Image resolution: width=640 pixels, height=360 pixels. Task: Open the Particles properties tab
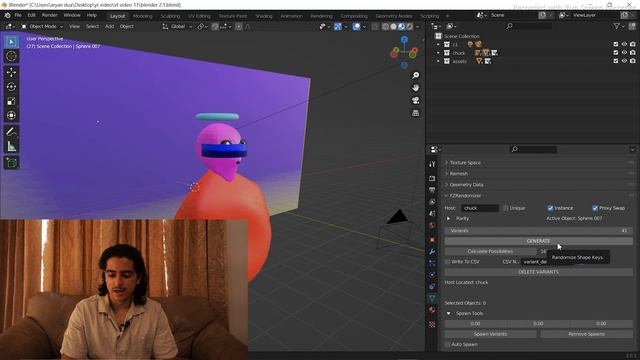pyautogui.click(x=432, y=263)
